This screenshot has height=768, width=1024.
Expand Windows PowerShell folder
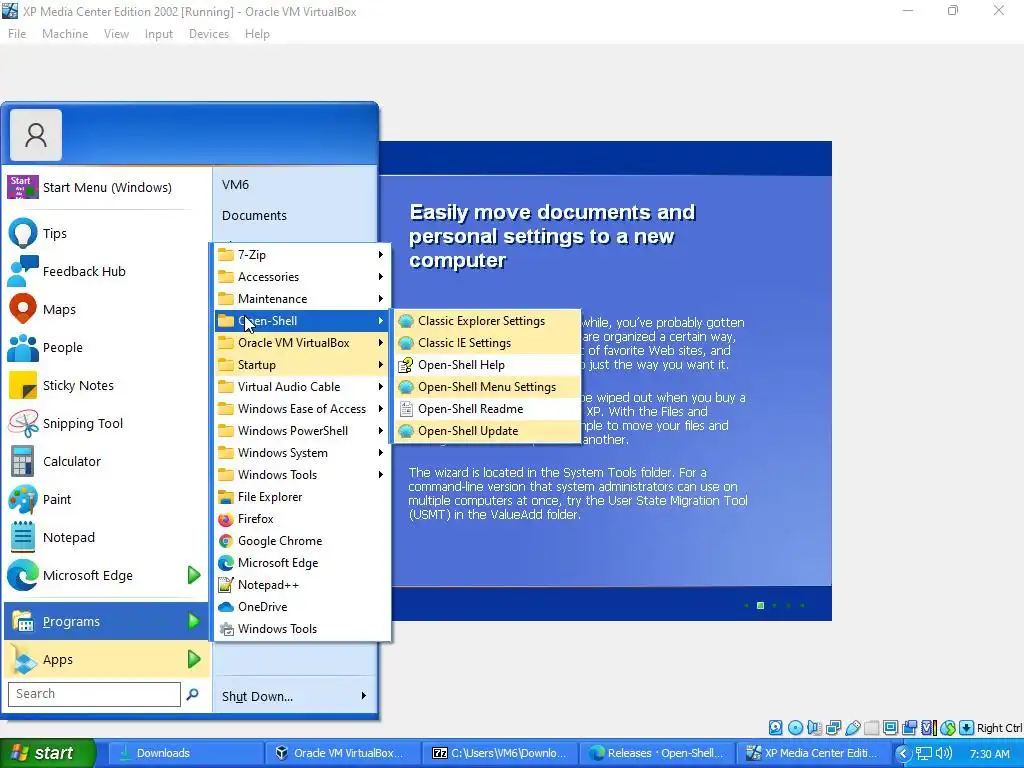tap(302, 431)
